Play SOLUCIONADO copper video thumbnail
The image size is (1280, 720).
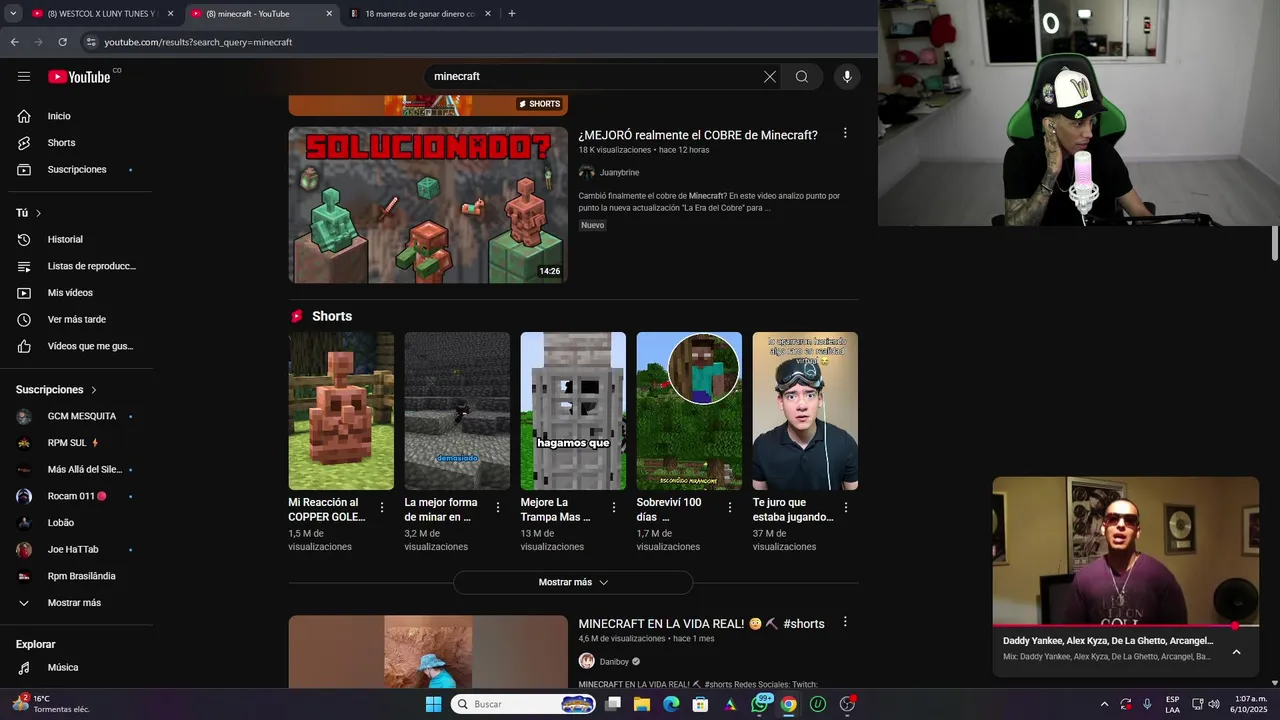click(428, 205)
